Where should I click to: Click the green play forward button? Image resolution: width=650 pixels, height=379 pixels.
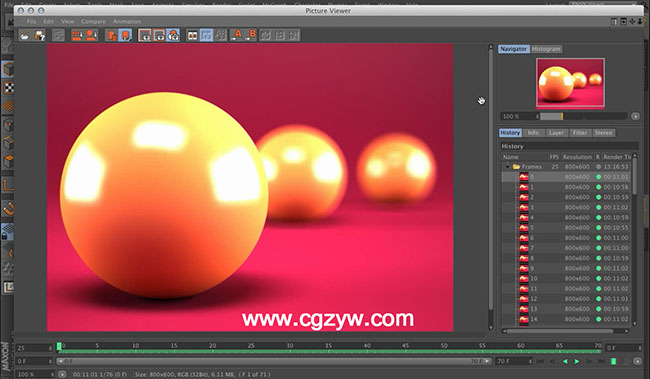coord(577,362)
